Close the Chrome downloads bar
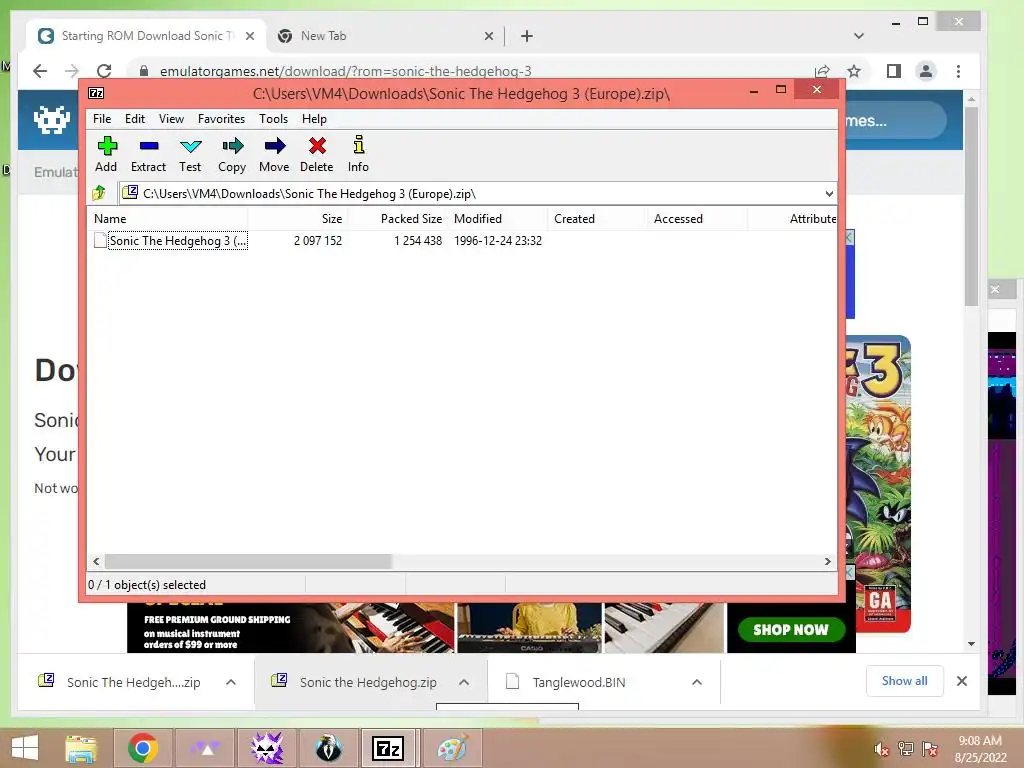Viewport: 1024px width, 768px height. pos(962,681)
